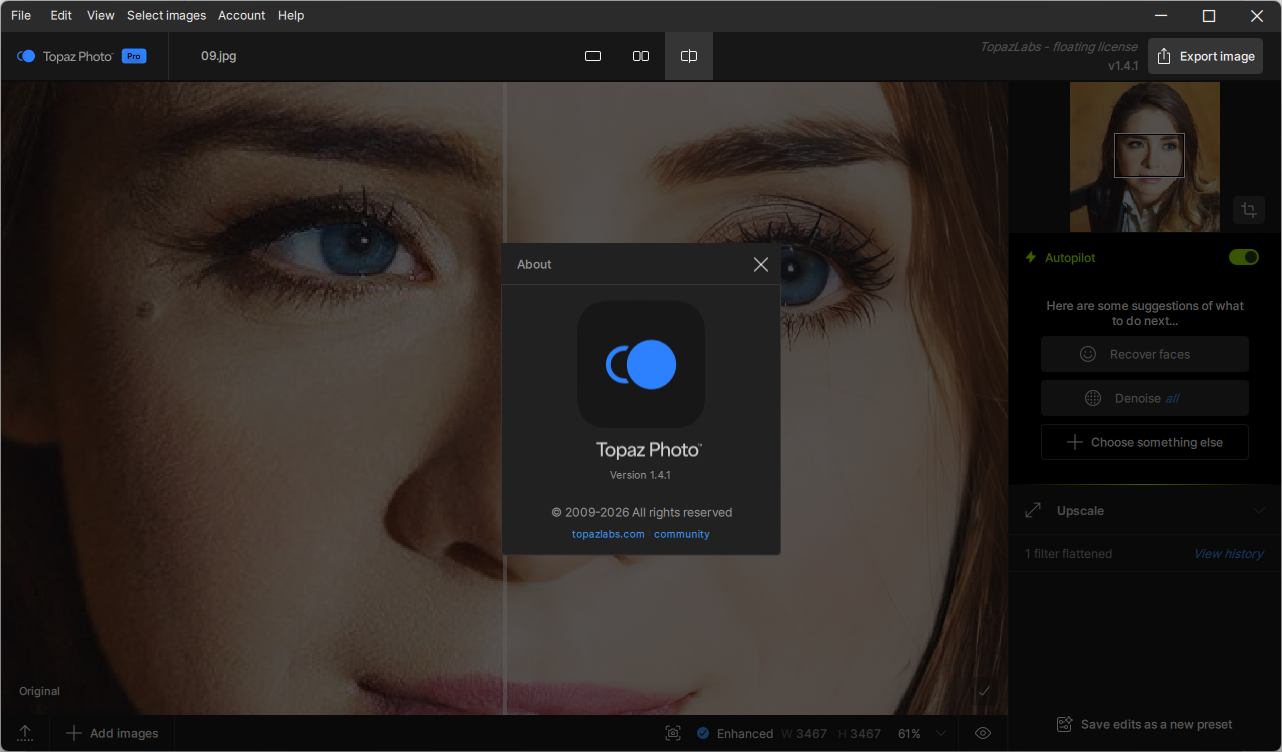This screenshot has width=1282, height=752.
Task: Open the View menu
Action: point(101,15)
